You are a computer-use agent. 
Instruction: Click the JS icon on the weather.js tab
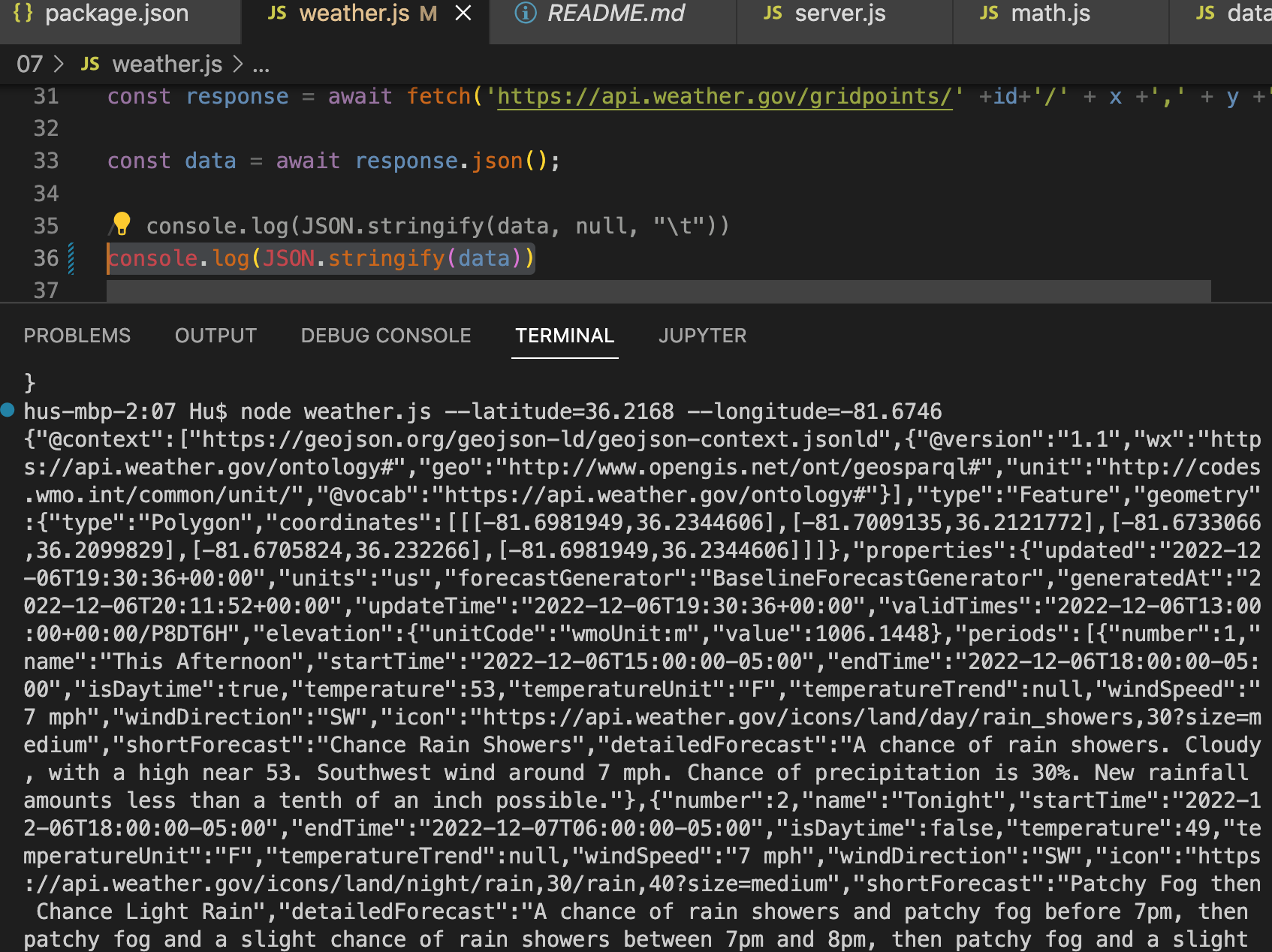pos(276,13)
